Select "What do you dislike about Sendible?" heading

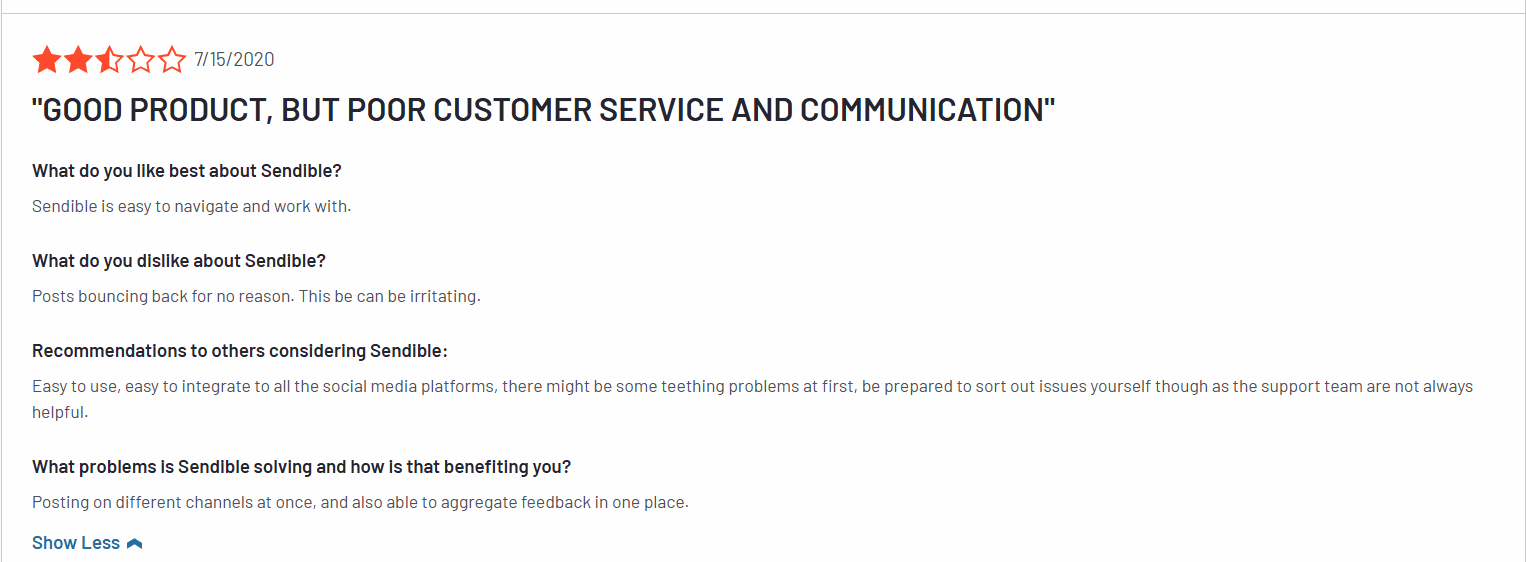pos(179,261)
